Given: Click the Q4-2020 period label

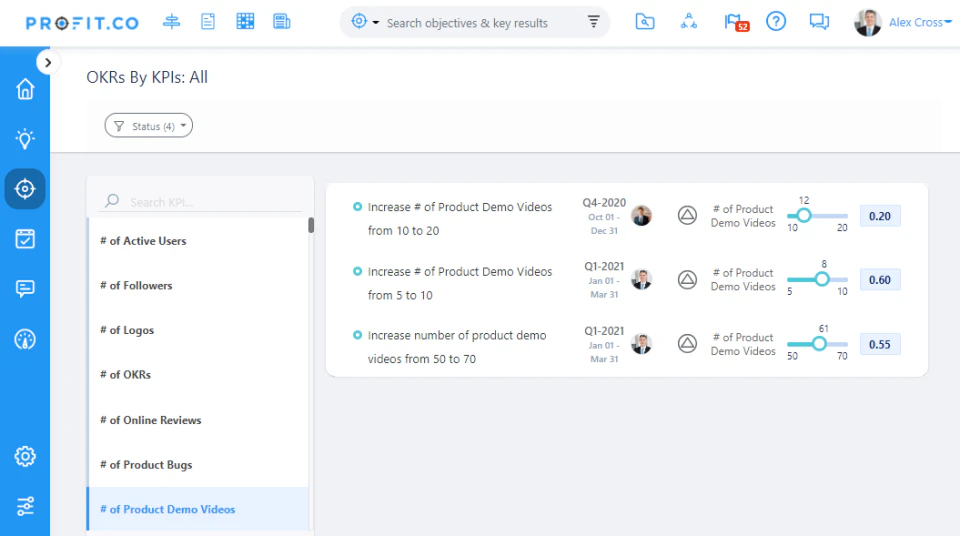Looking at the screenshot, I should [604, 203].
